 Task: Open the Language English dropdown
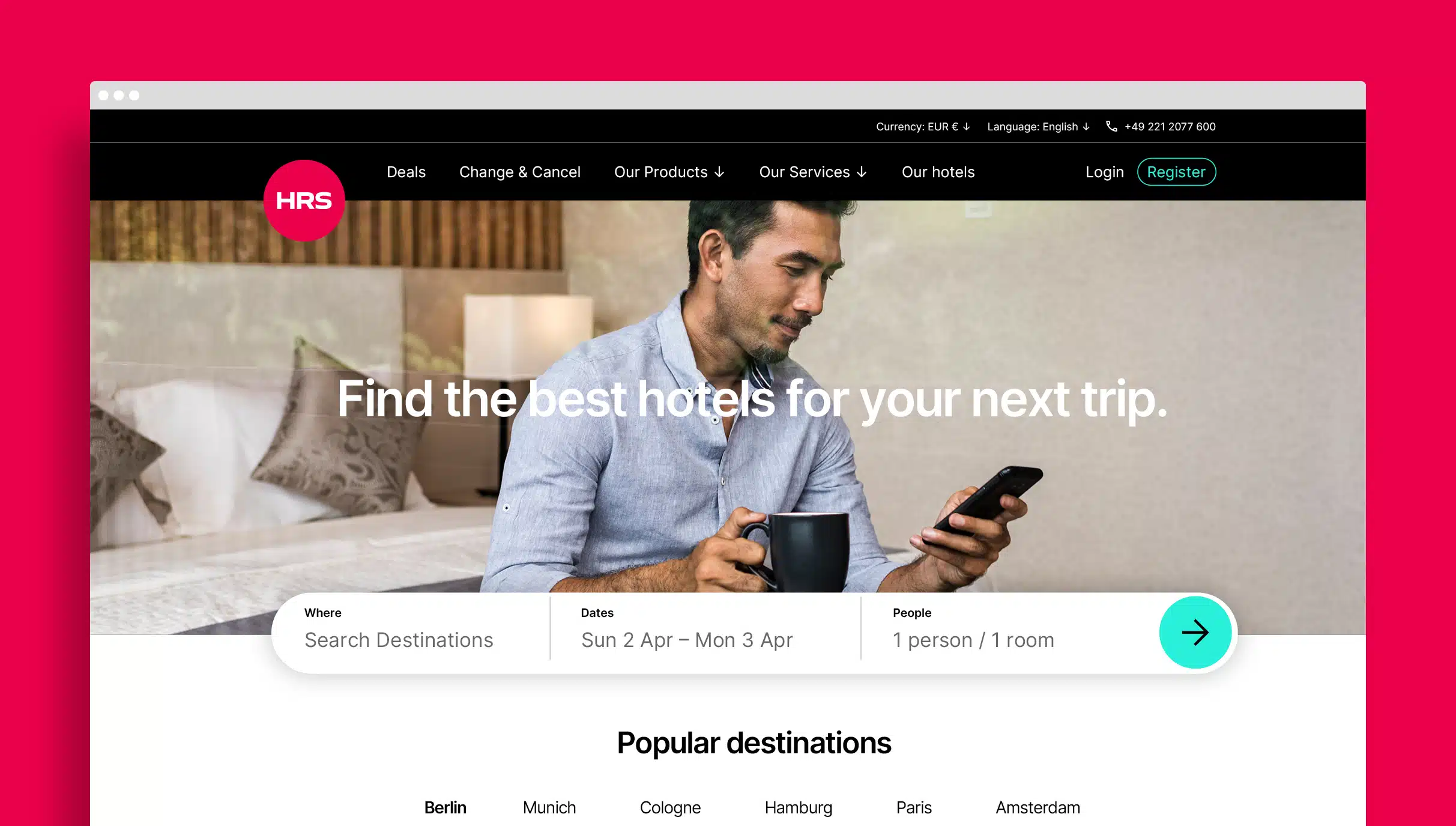click(1038, 127)
